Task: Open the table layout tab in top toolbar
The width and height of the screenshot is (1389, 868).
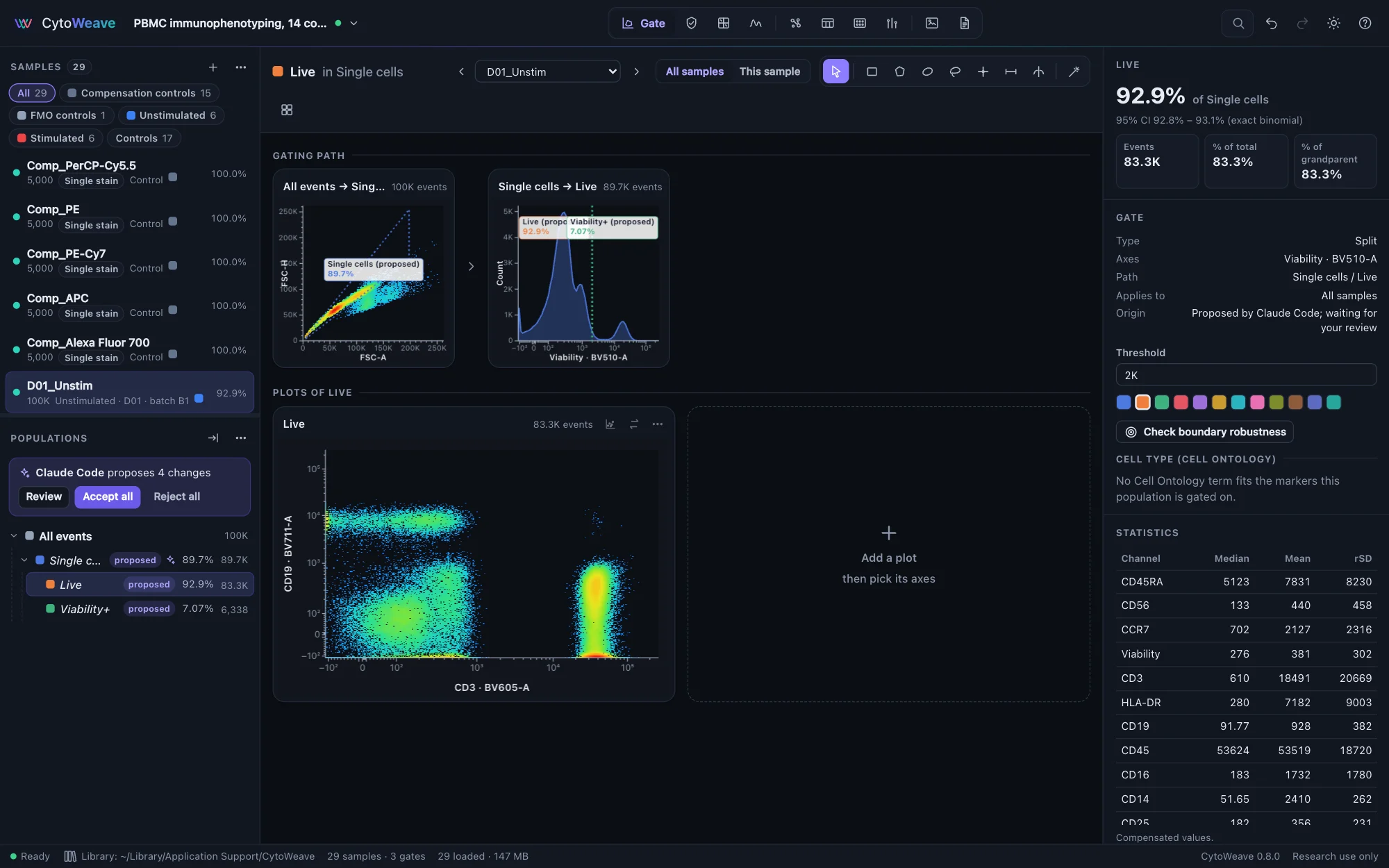Action: click(827, 23)
